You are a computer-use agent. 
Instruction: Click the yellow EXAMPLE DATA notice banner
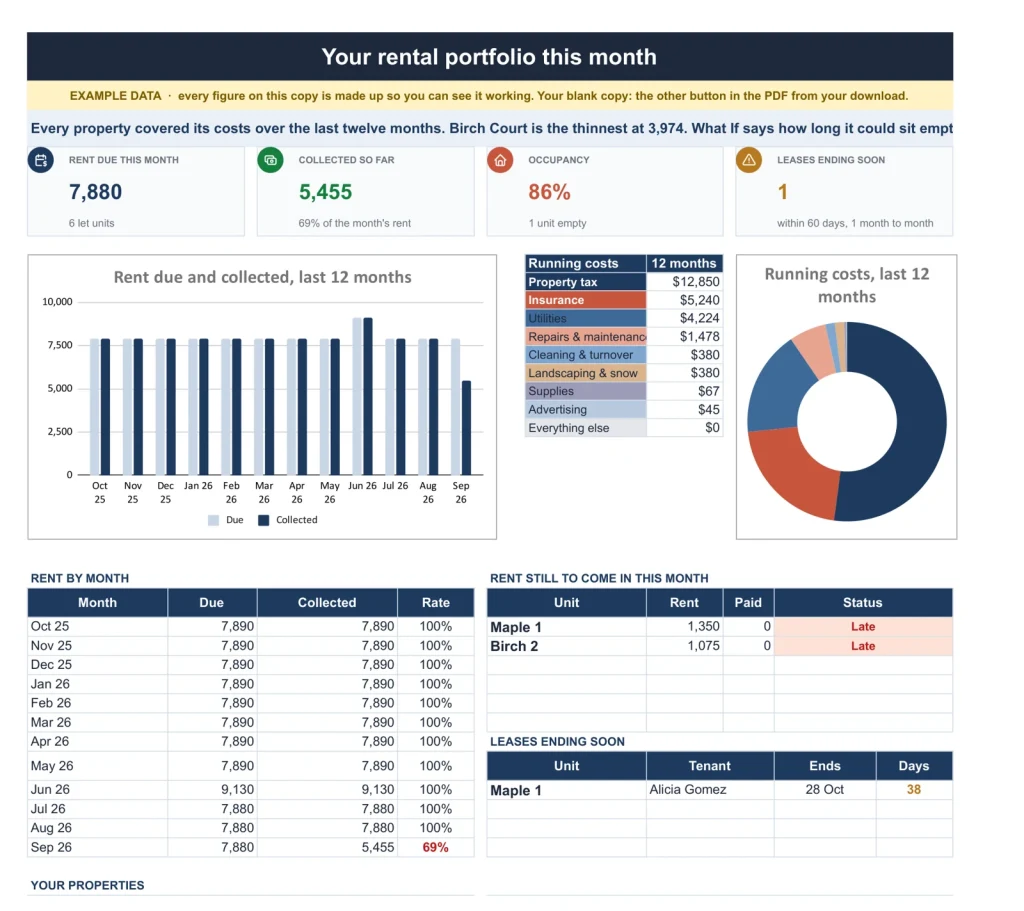pos(490,96)
